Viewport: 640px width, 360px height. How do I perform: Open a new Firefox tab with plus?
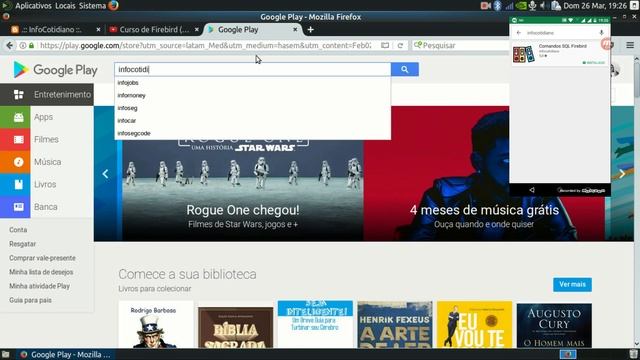(311, 29)
